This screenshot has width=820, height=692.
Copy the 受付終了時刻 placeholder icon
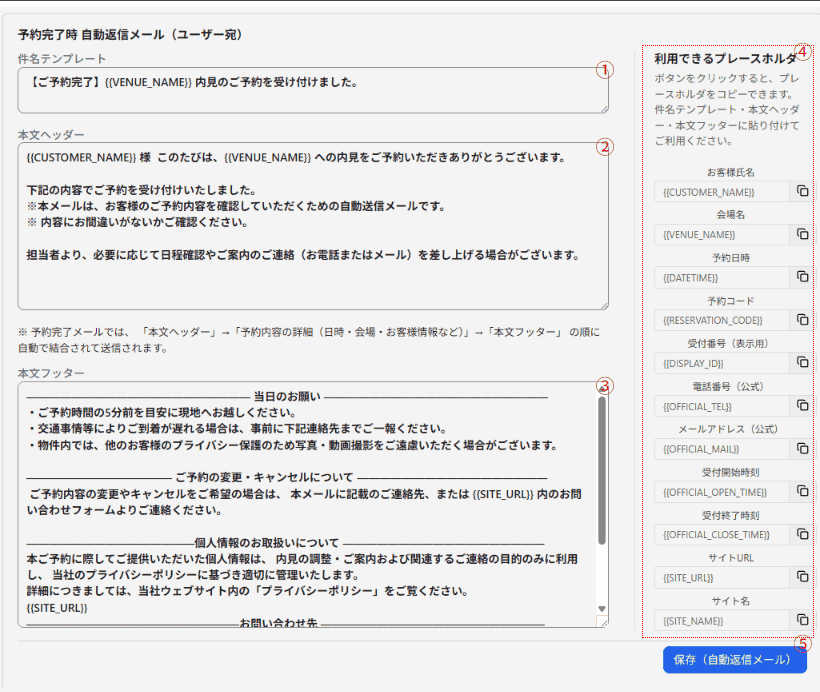click(803, 534)
